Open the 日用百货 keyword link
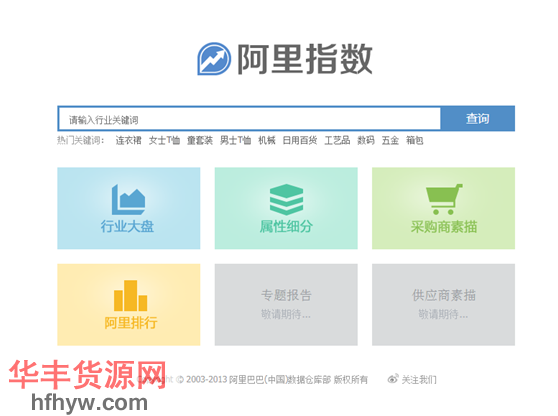 [x=300, y=141]
